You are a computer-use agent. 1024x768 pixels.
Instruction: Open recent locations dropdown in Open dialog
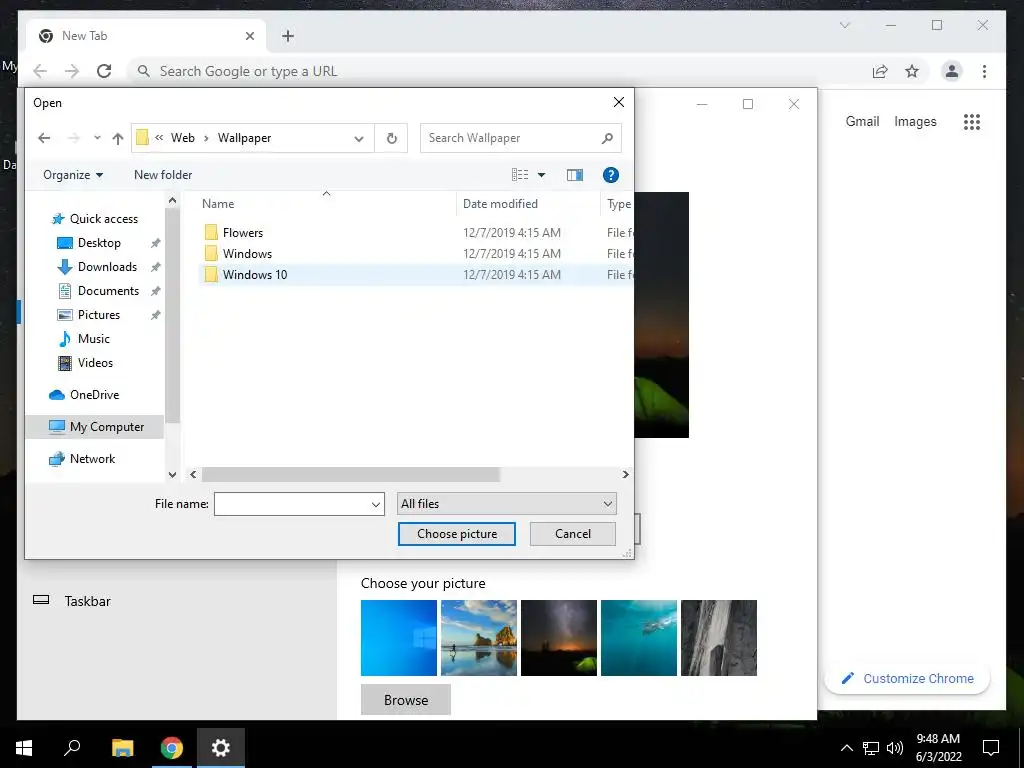[x=97, y=138]
